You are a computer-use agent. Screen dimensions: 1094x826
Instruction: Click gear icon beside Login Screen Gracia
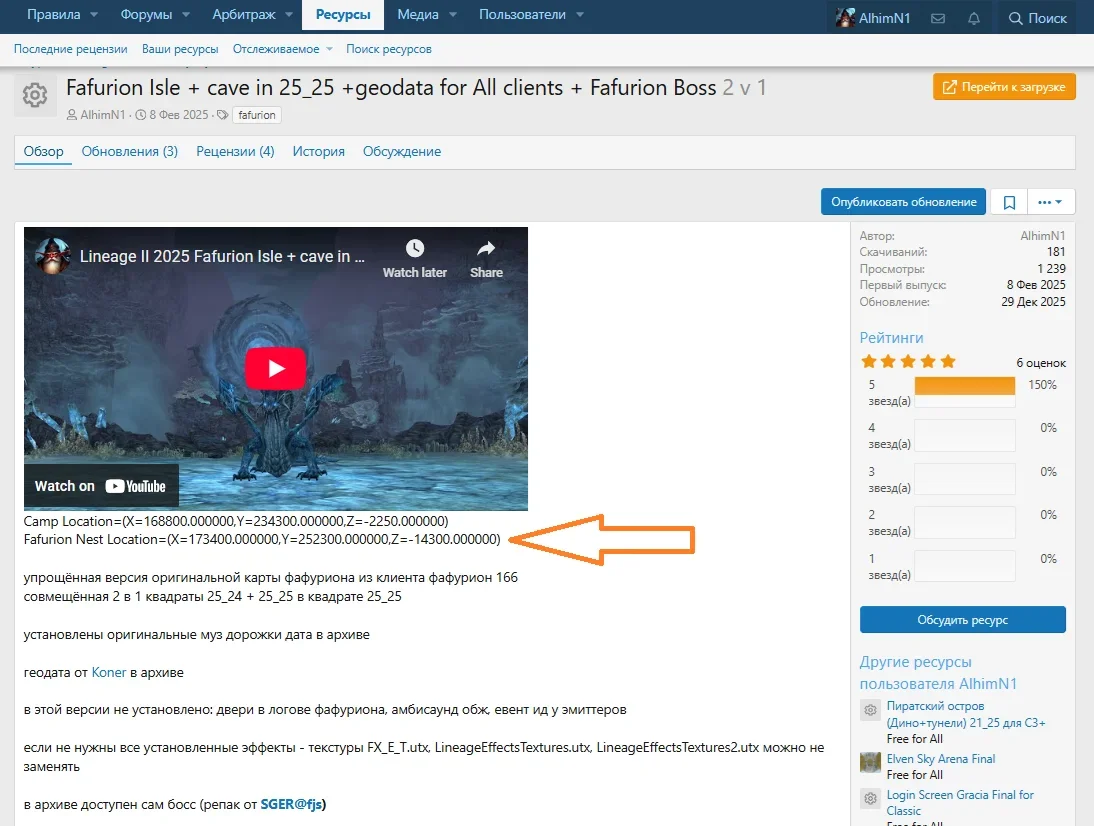pyautogui.click(x=870, y=799)
